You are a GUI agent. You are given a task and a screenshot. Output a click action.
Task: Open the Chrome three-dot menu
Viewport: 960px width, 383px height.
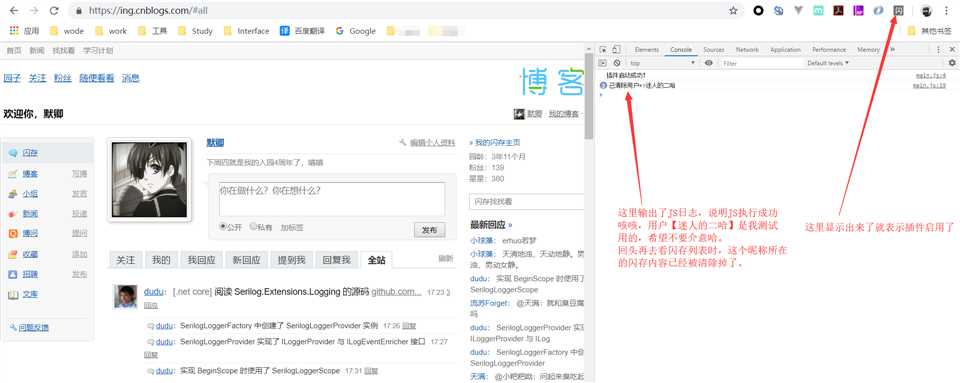[x=947, y=10]
